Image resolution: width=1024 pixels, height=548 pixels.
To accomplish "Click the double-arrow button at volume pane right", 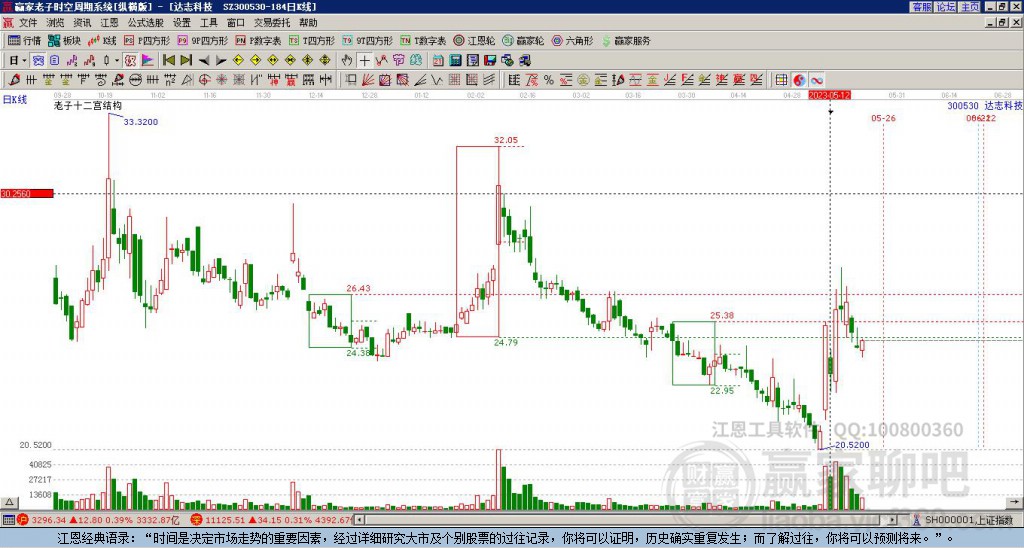I will point(1015,503).
